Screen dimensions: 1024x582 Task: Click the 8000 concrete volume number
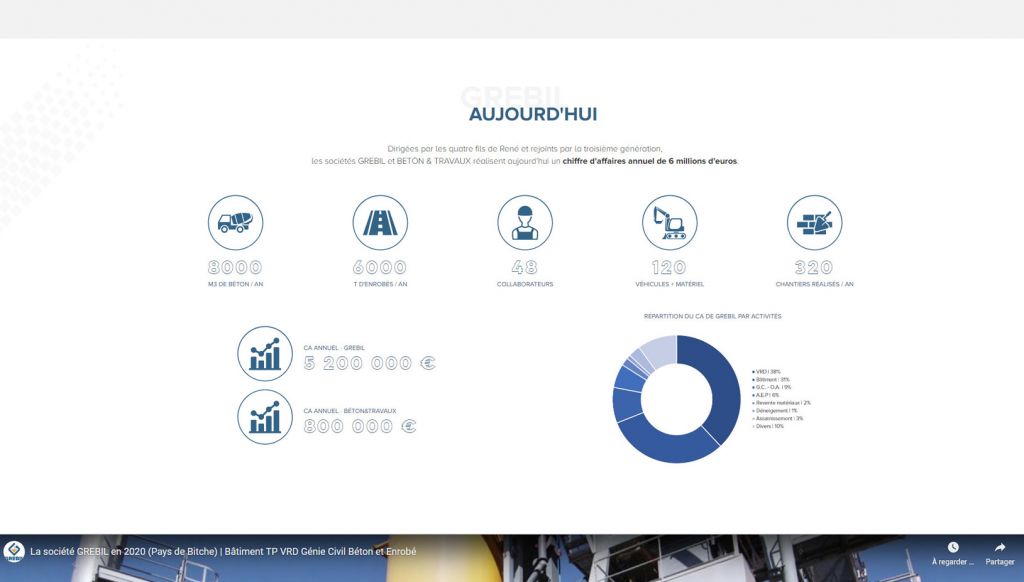coord(235,267)
